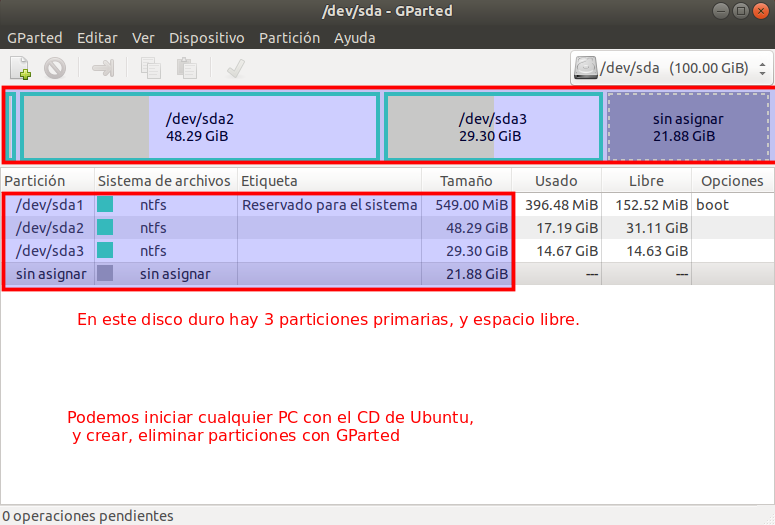Click the 17.19 GiB used cell
Viewport: 775px width, 525px height.
556,228
